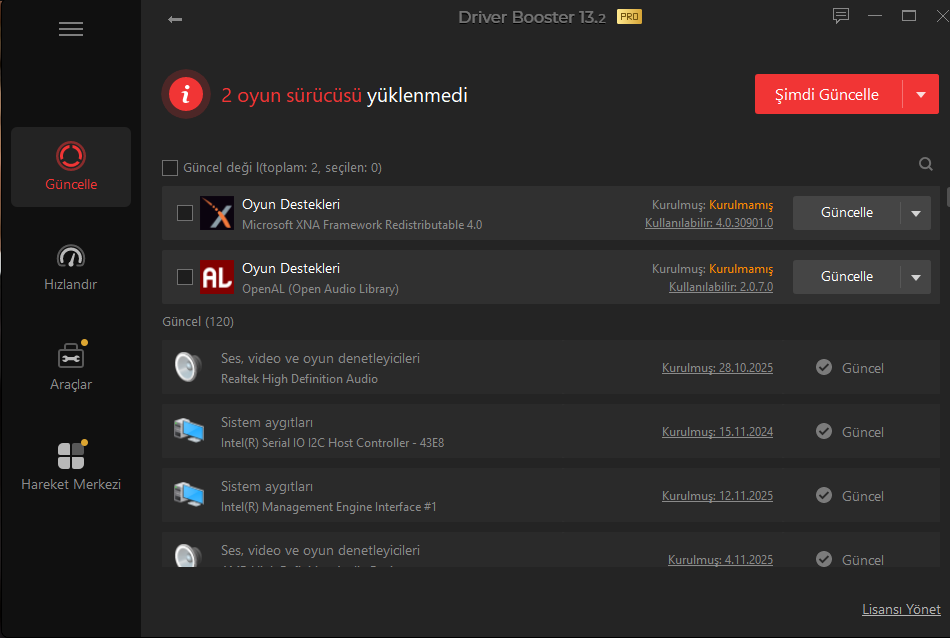Click the red info alert icon

186,94
